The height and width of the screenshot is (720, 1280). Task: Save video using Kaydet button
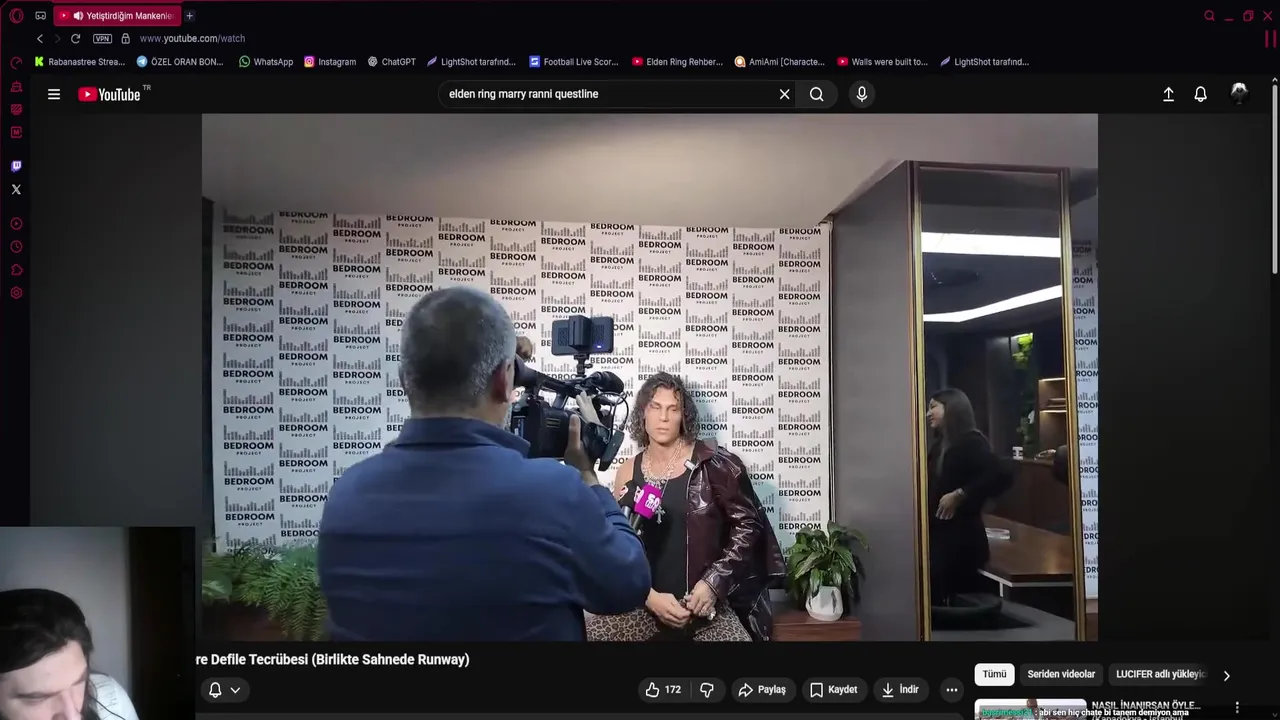(833, 690)
